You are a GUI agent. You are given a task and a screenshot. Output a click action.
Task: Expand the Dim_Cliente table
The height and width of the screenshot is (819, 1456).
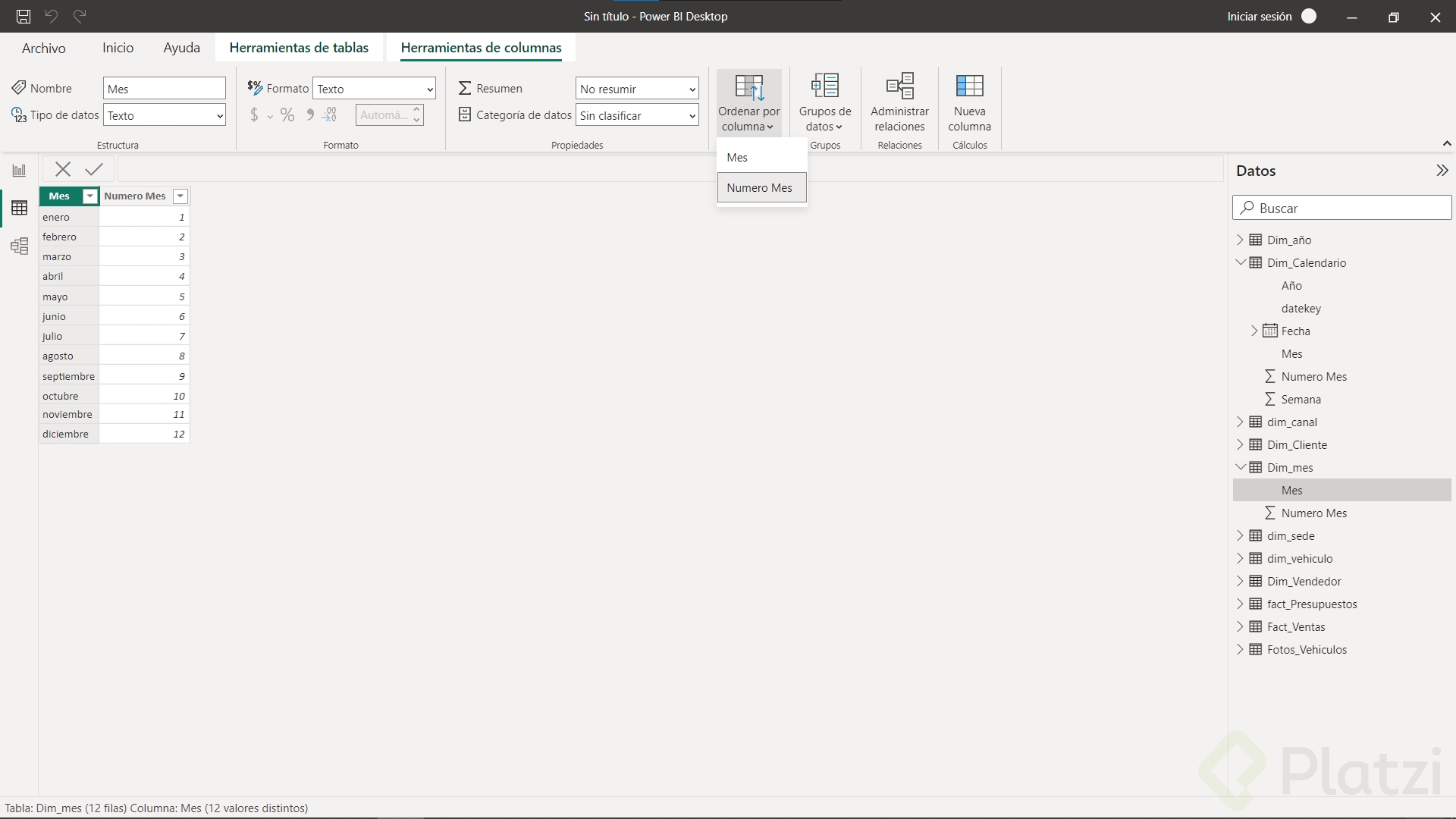point(1241,444)
